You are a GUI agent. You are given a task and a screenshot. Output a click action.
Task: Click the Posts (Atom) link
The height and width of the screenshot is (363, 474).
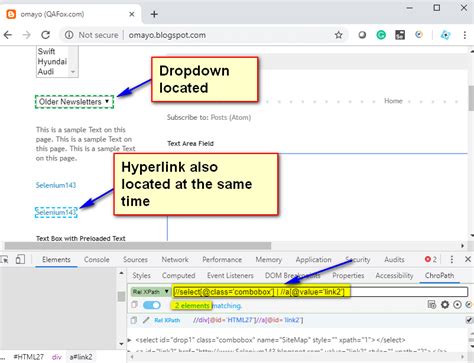(231, 117)
